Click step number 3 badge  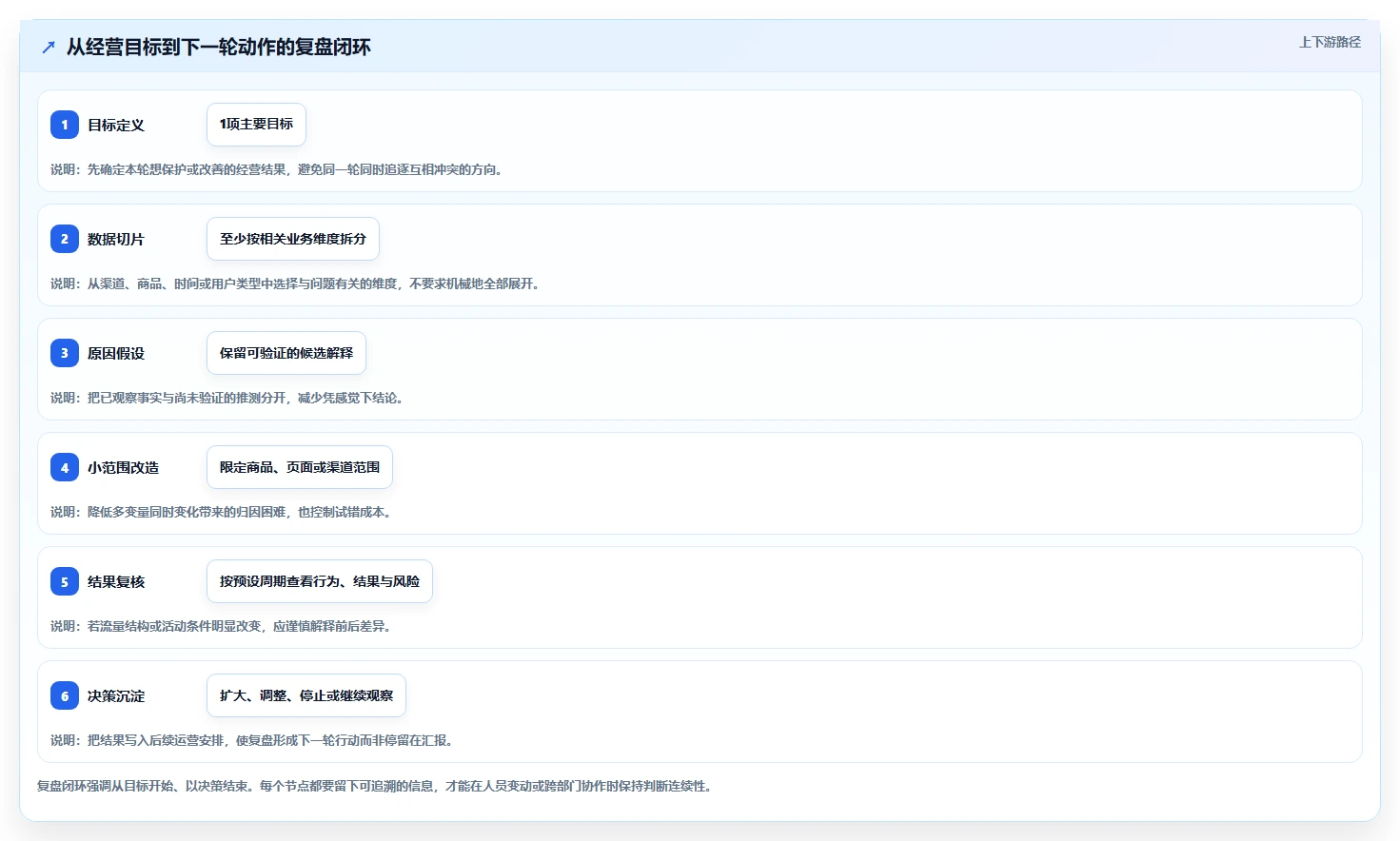tap(65, 353)
